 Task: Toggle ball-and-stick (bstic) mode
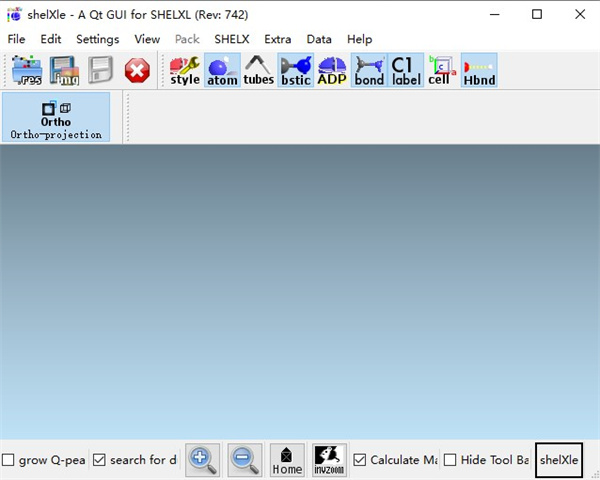(296, 70)
